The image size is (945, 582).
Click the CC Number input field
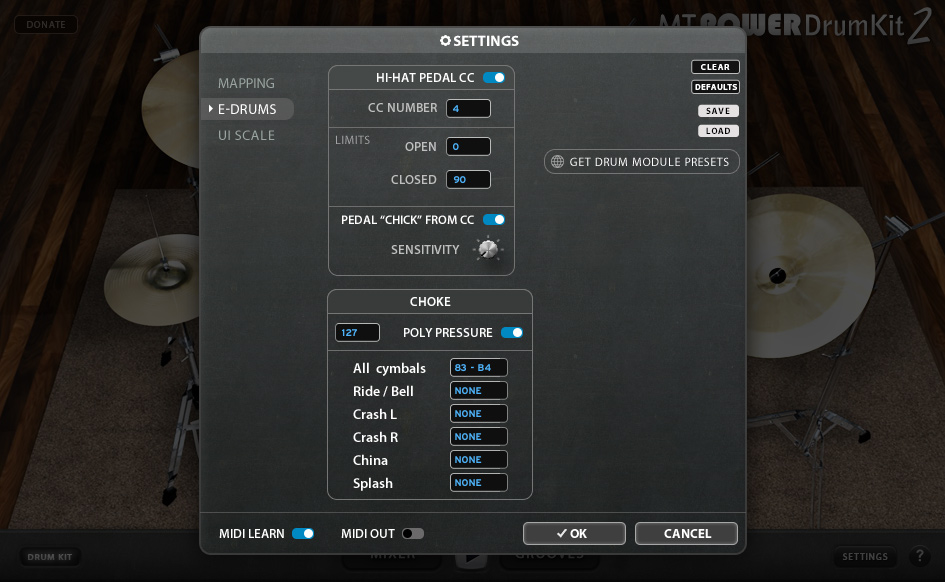click(468, 108)
